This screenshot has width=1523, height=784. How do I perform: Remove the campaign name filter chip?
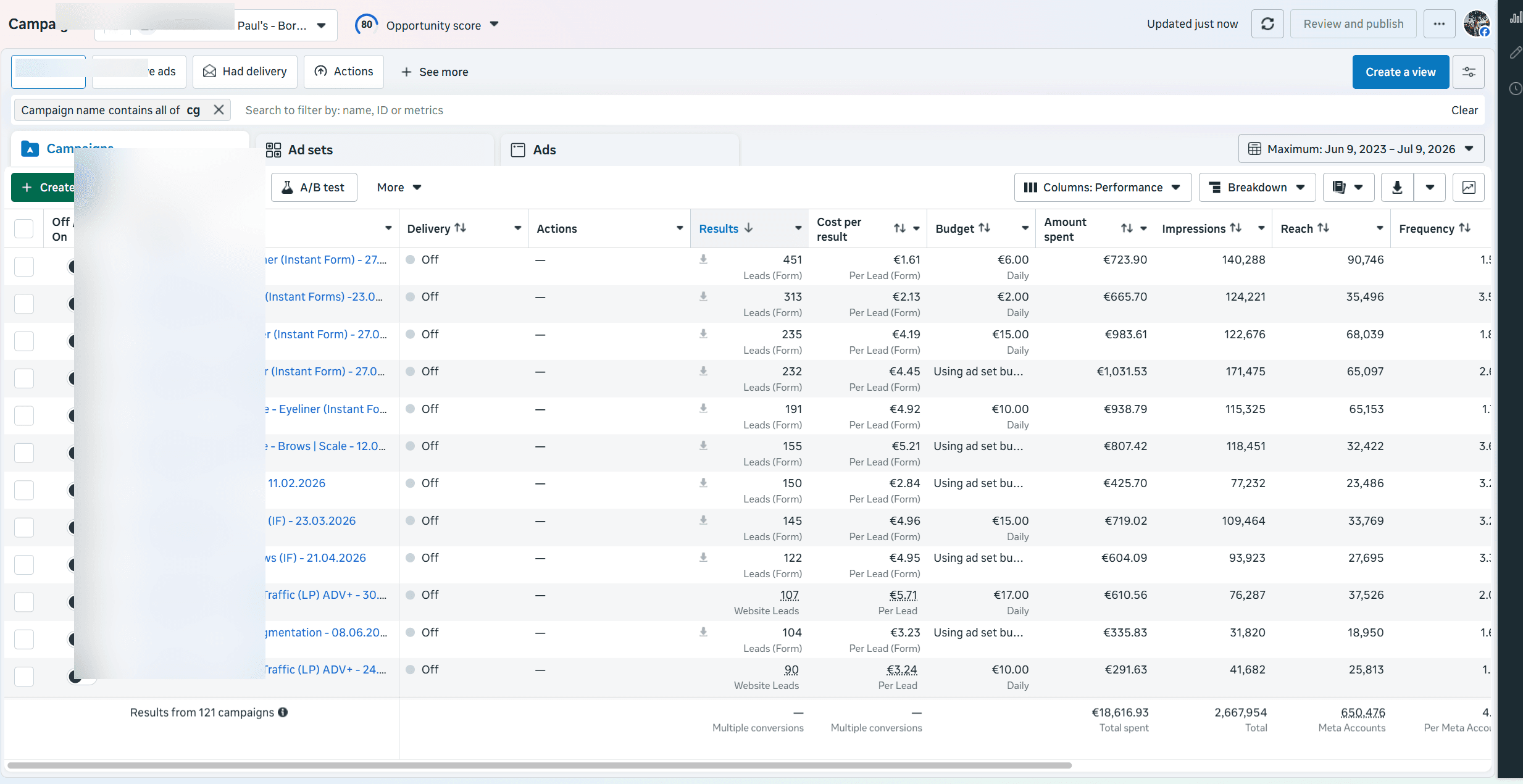(219, 110)
